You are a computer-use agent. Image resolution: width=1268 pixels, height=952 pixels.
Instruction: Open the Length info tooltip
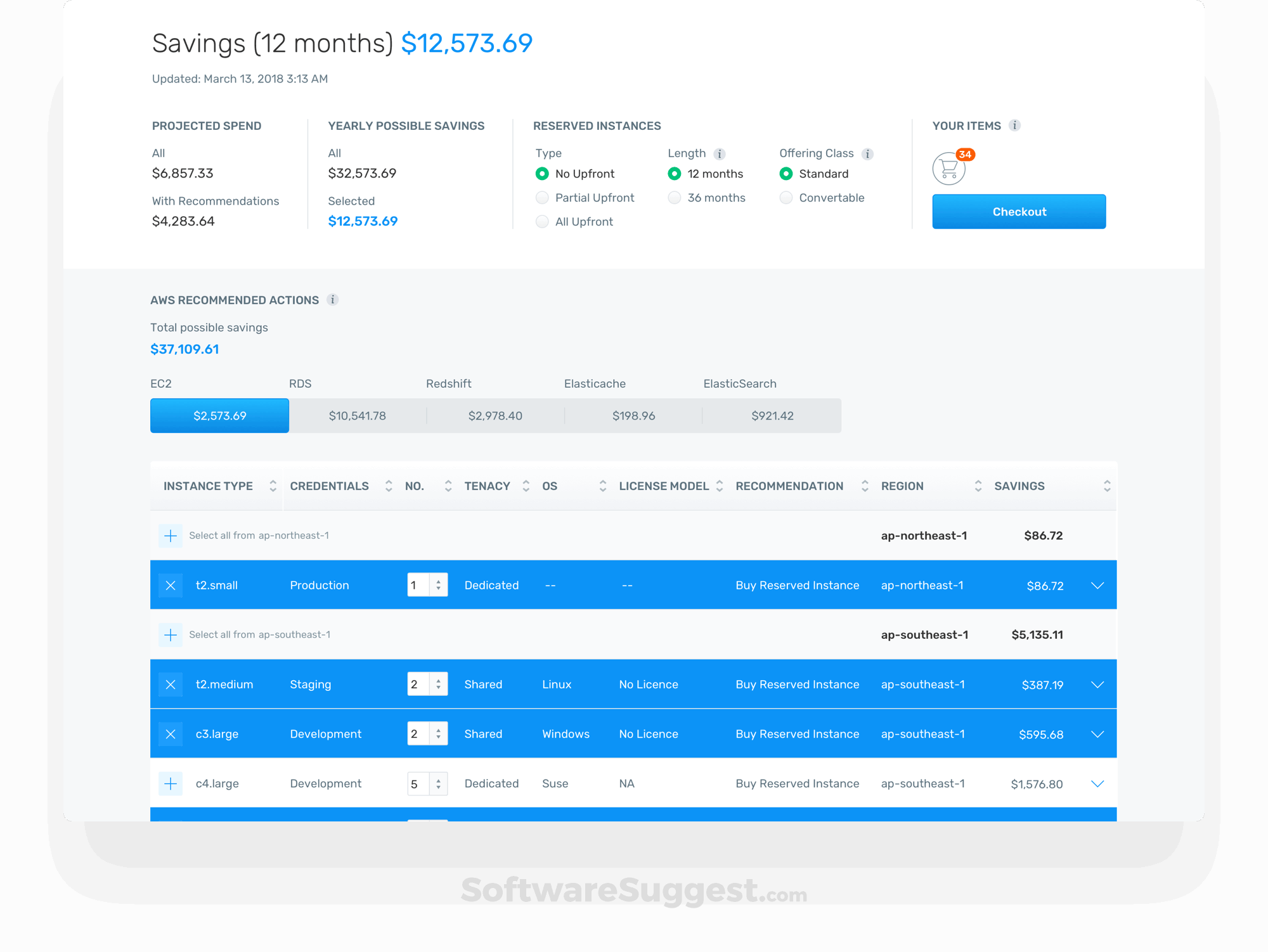pos(720,153)
